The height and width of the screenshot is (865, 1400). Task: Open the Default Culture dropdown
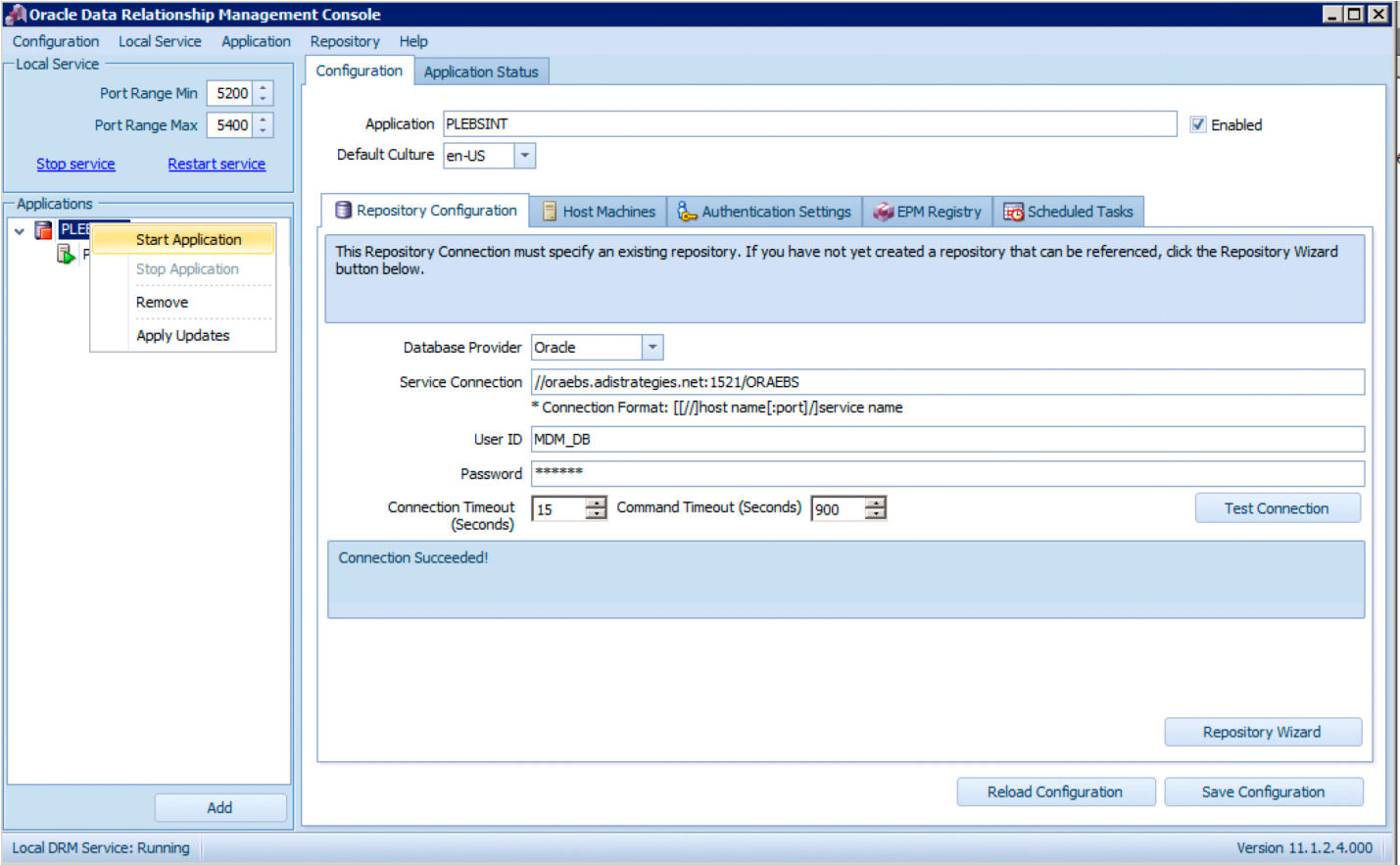[525, 156]
